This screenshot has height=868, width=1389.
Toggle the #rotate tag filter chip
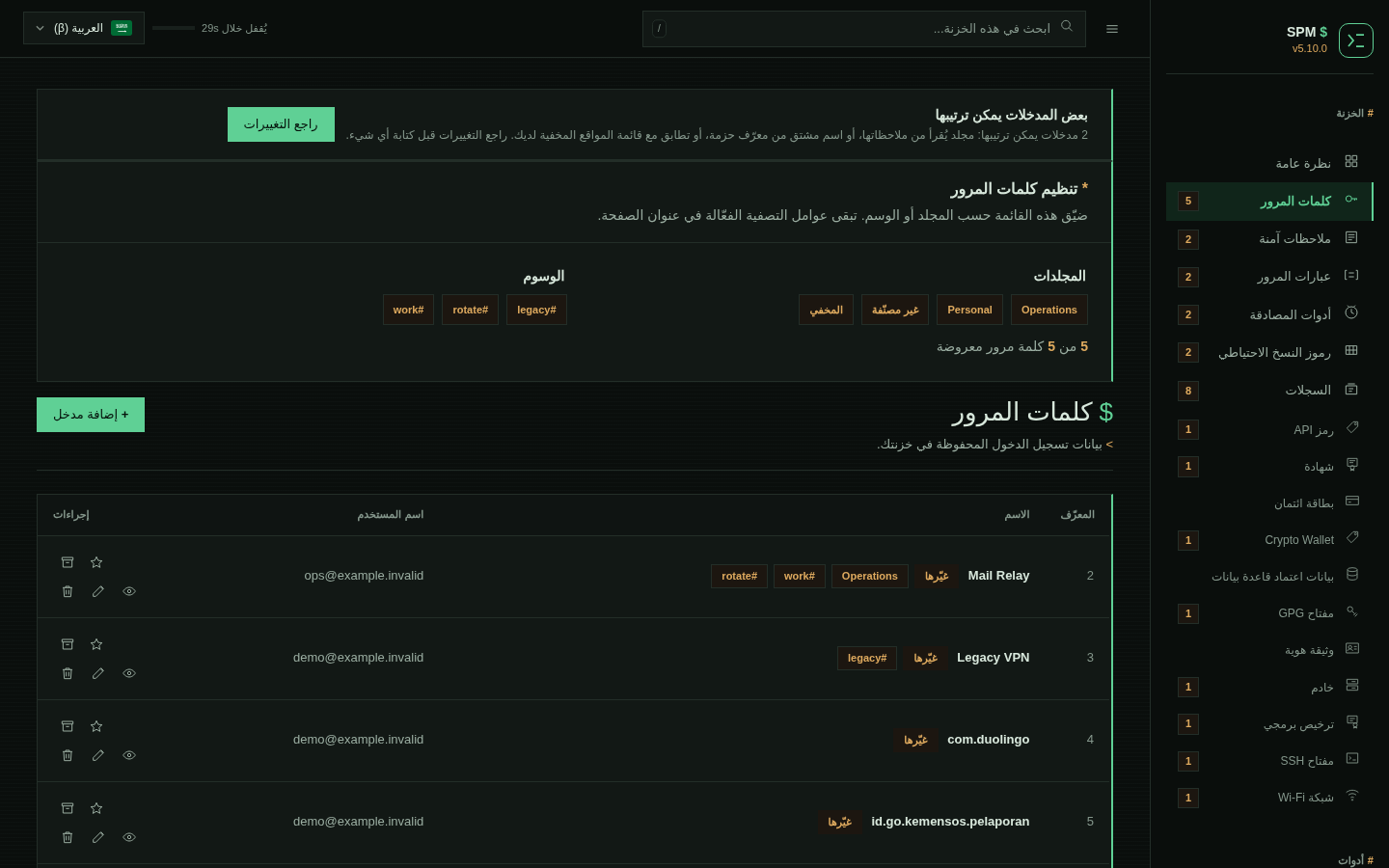[x=470, y=310]
